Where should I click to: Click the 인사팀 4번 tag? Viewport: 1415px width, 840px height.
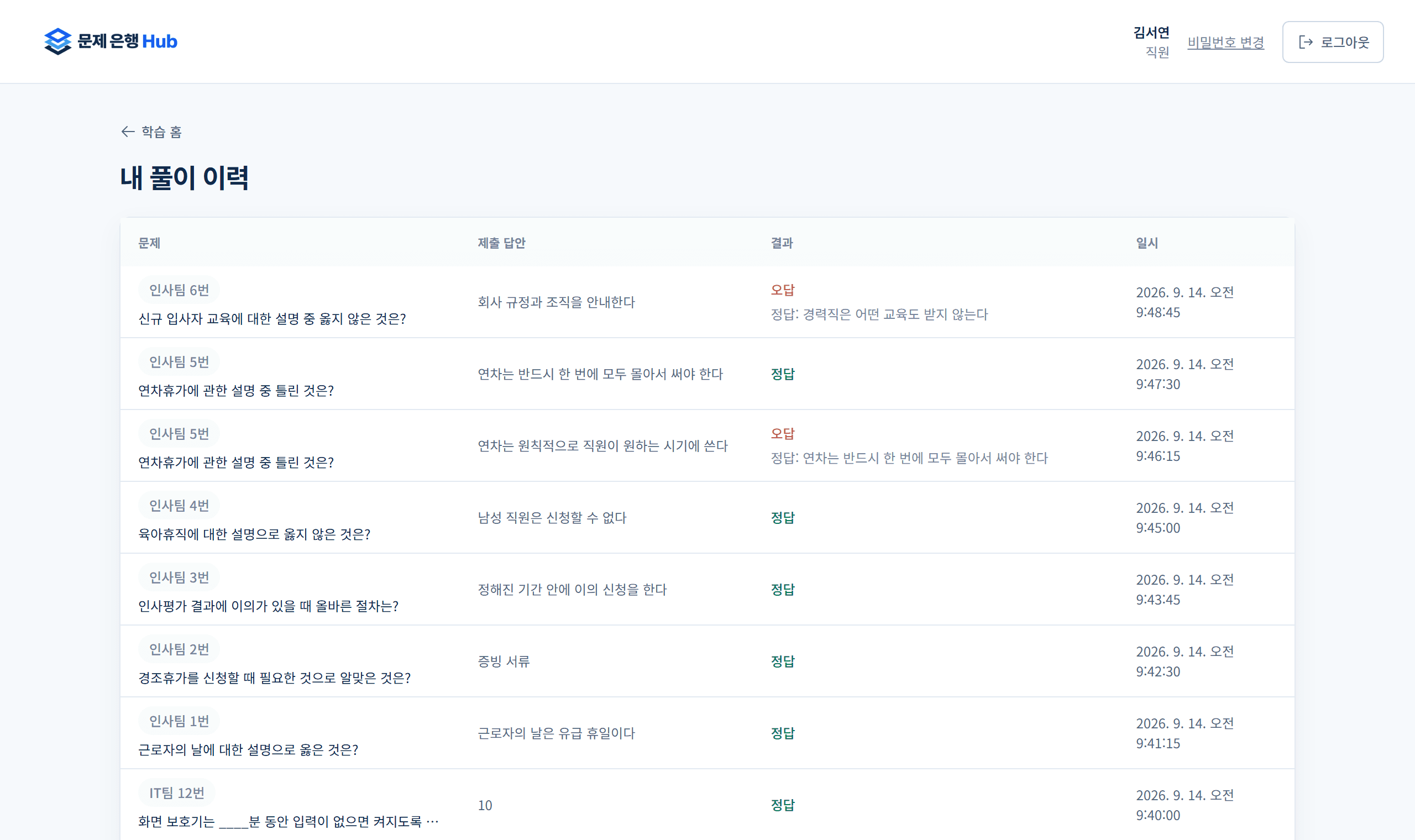[x=179, y=506]
